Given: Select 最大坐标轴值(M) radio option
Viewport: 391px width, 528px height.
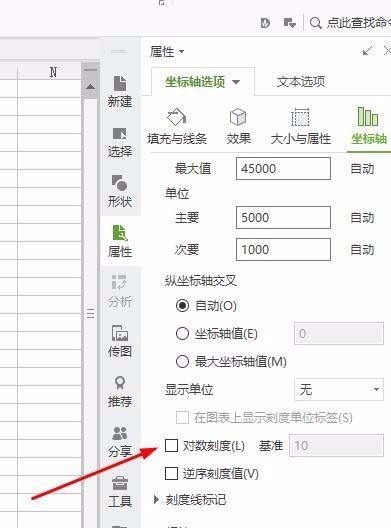Looking at the screenshot, I should pyautogui.click(x=182, y=362).
